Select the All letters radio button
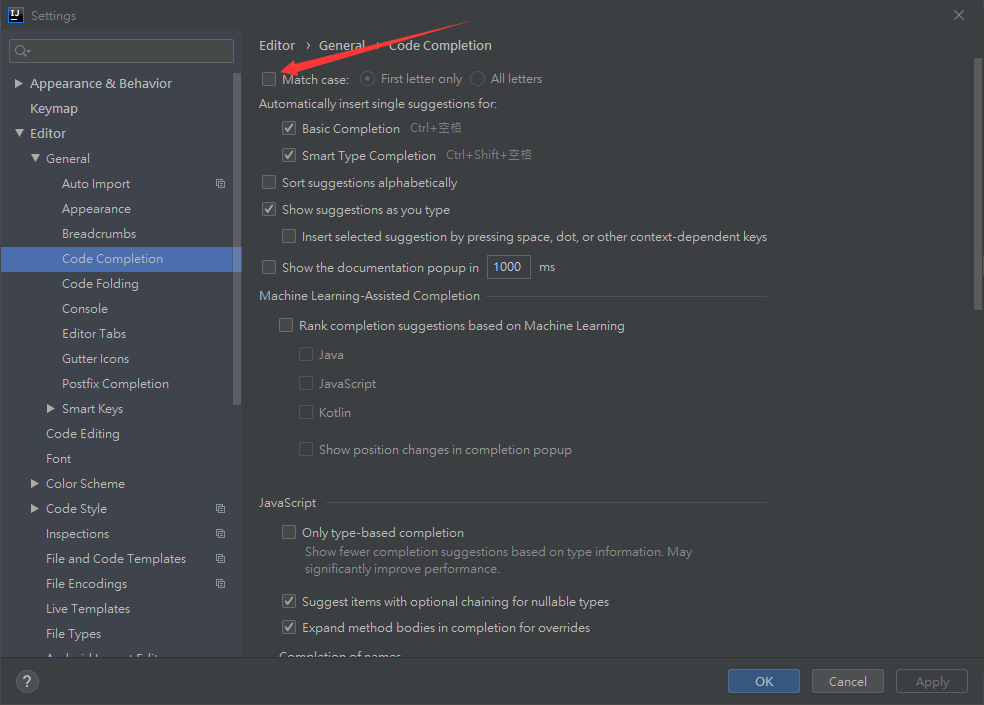The width and height of the screenshot is (984, 705). point(478,79)
